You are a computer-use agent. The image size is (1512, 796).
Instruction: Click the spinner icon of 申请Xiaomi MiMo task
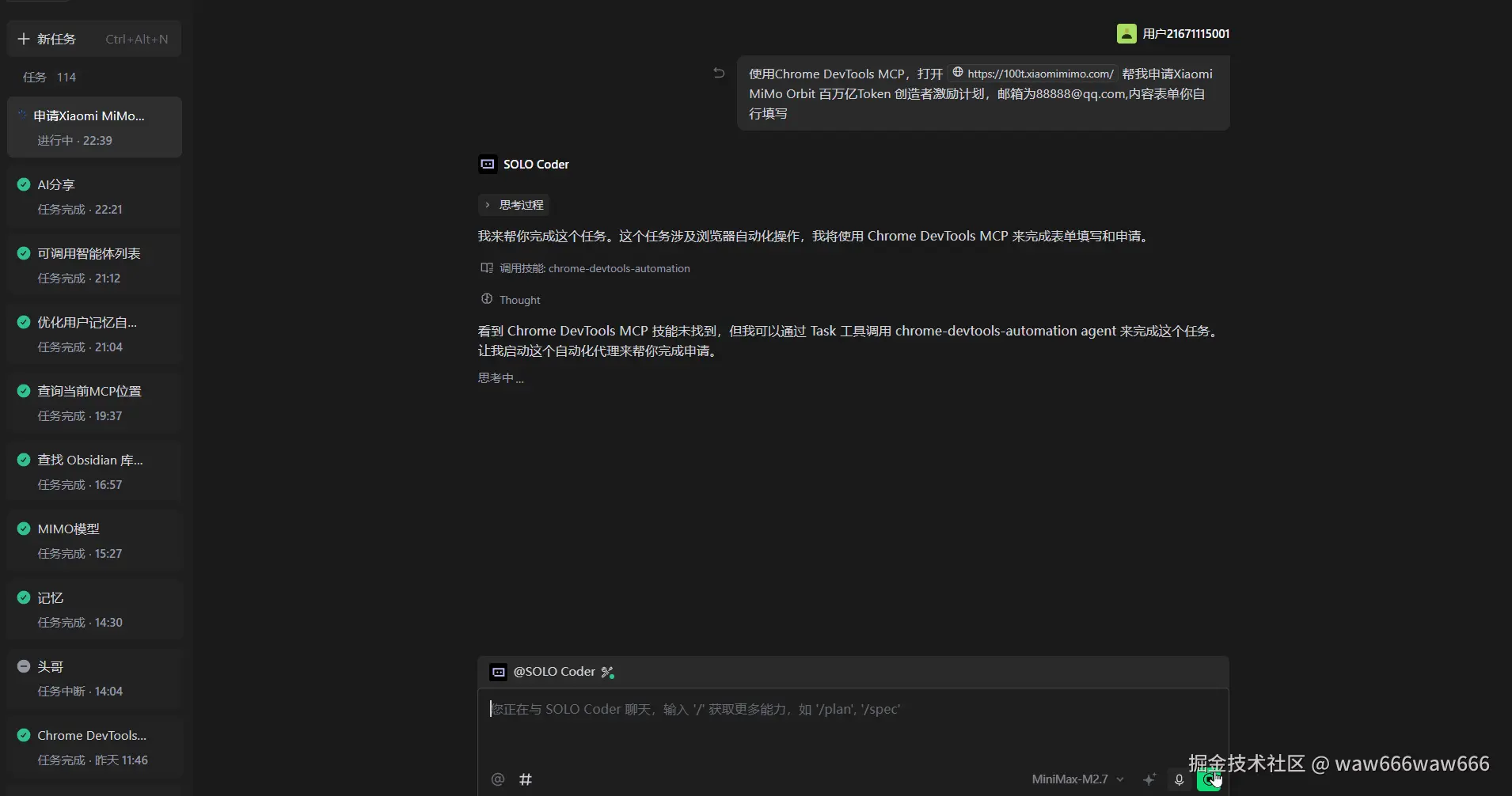point(23,115)
